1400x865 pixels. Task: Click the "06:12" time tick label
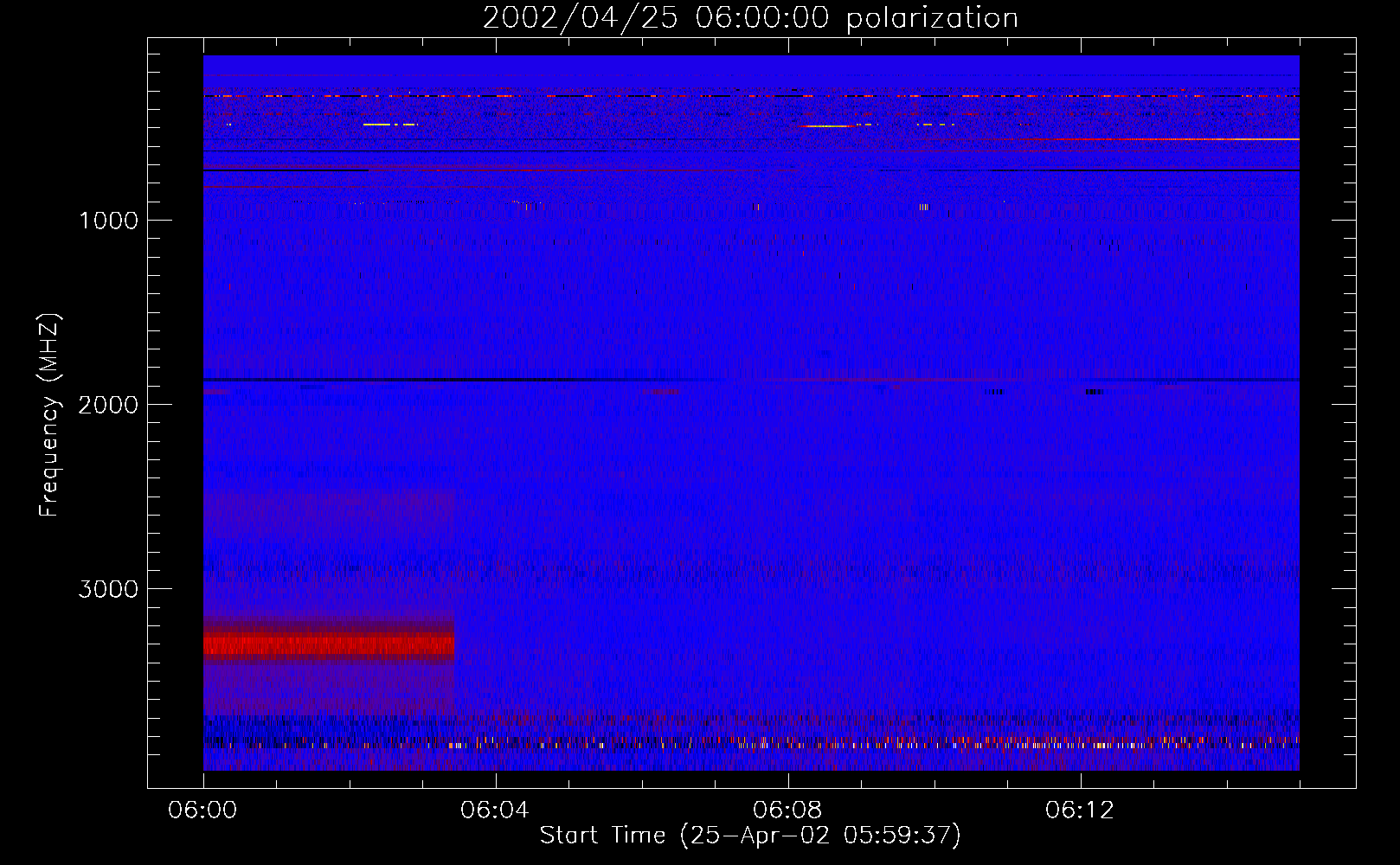coord(1080,811)
